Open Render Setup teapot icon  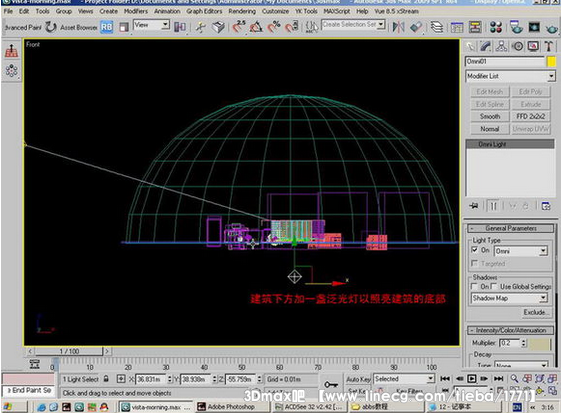coord(516,27)
